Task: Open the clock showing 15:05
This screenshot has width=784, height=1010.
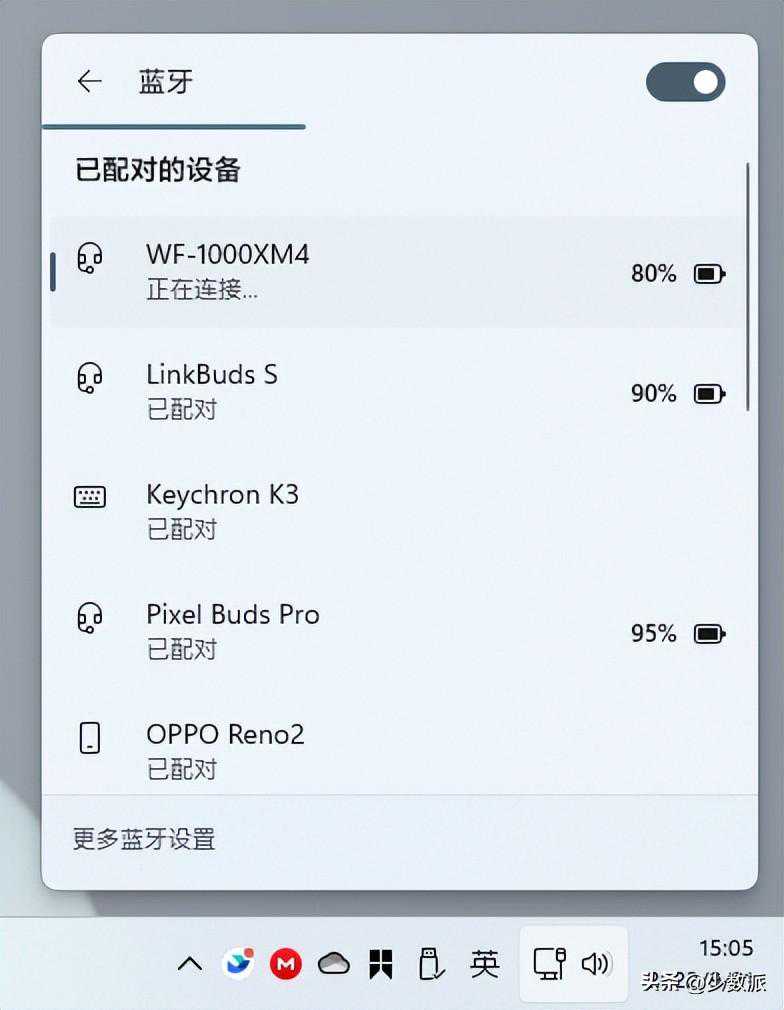Action: pos(725,948)
